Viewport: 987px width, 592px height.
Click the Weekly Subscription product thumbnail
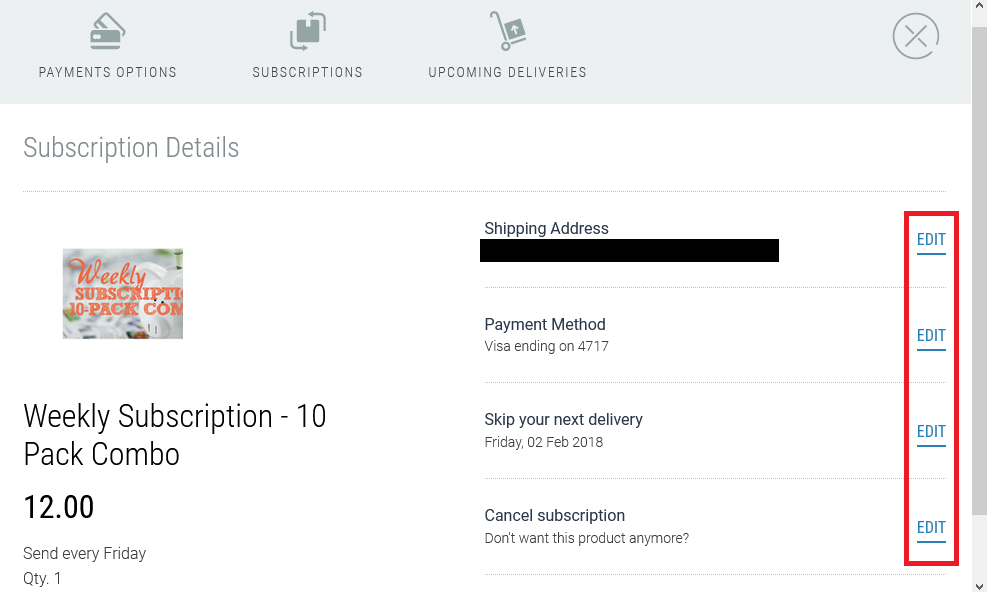(x=123, y=293)
